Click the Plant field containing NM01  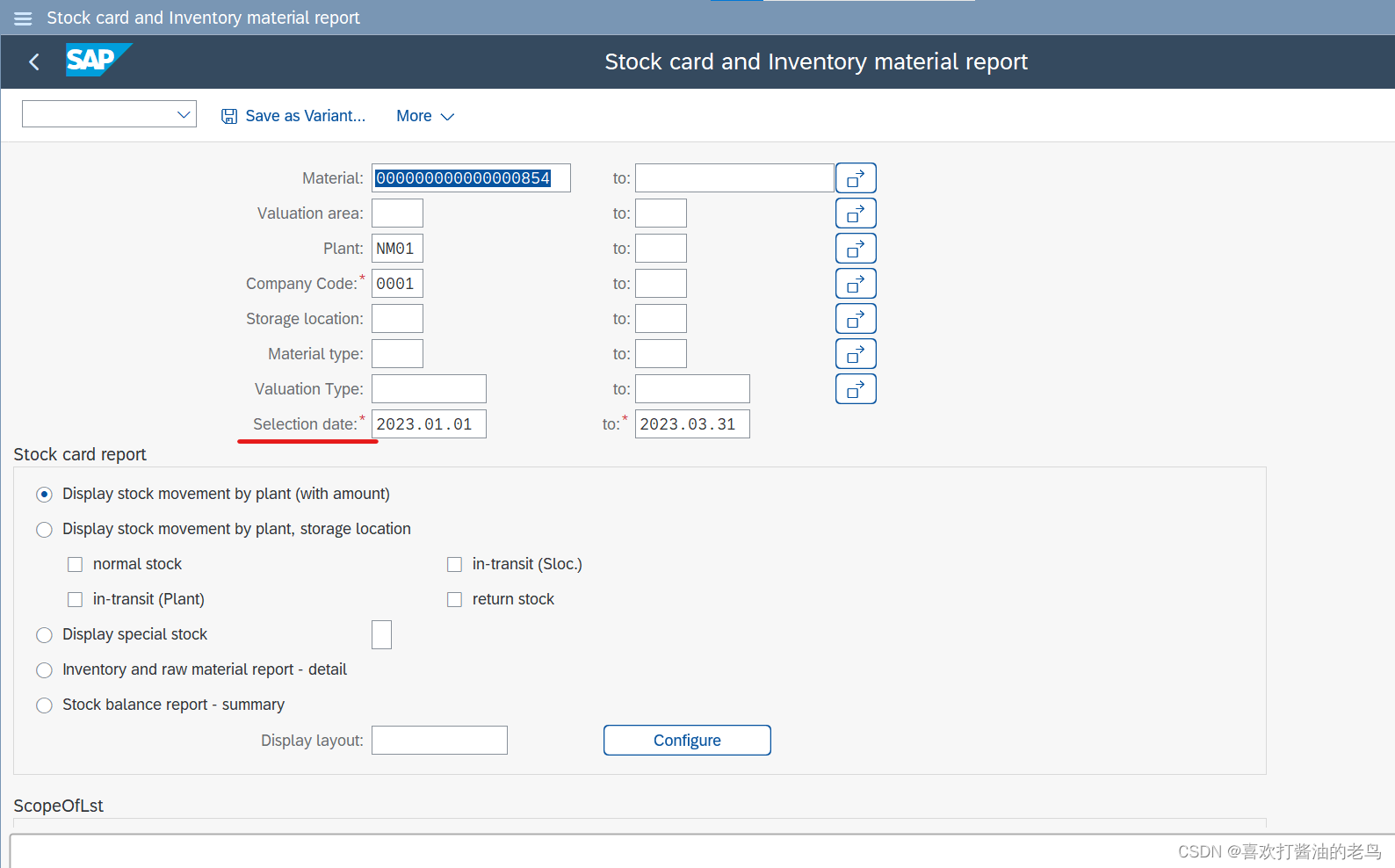(x=397, y=249)
